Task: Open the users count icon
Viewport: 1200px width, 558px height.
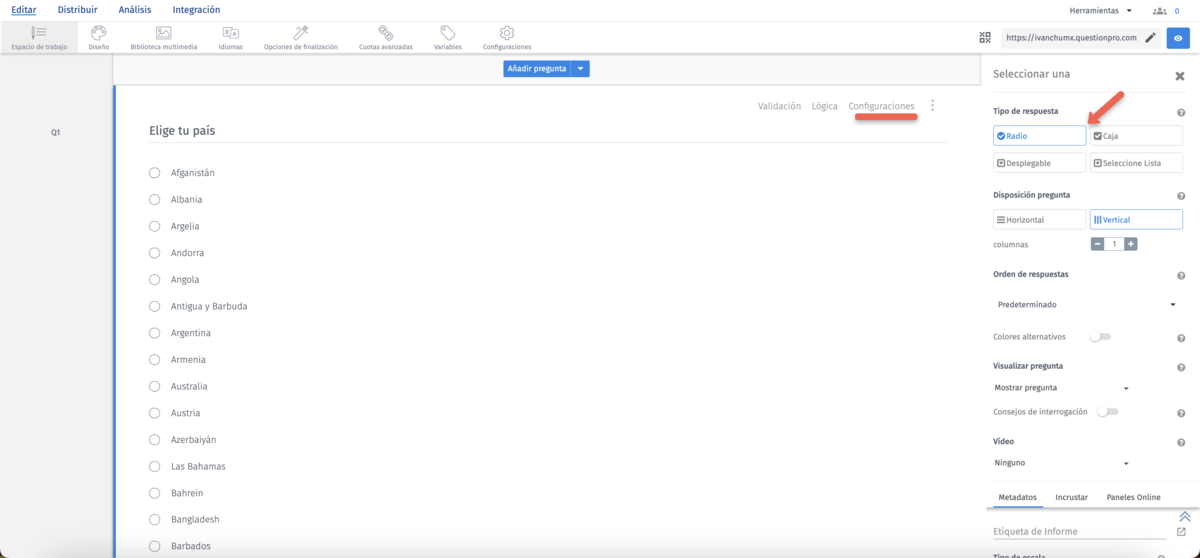Action: [x=1160, y=10]
